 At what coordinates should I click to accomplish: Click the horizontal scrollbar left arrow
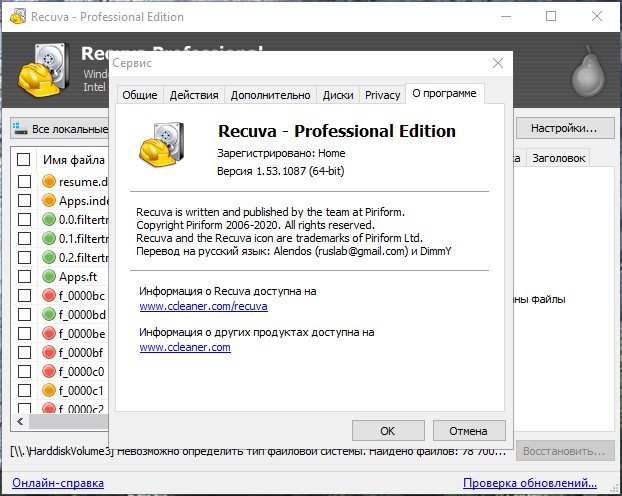coord(20,421)
